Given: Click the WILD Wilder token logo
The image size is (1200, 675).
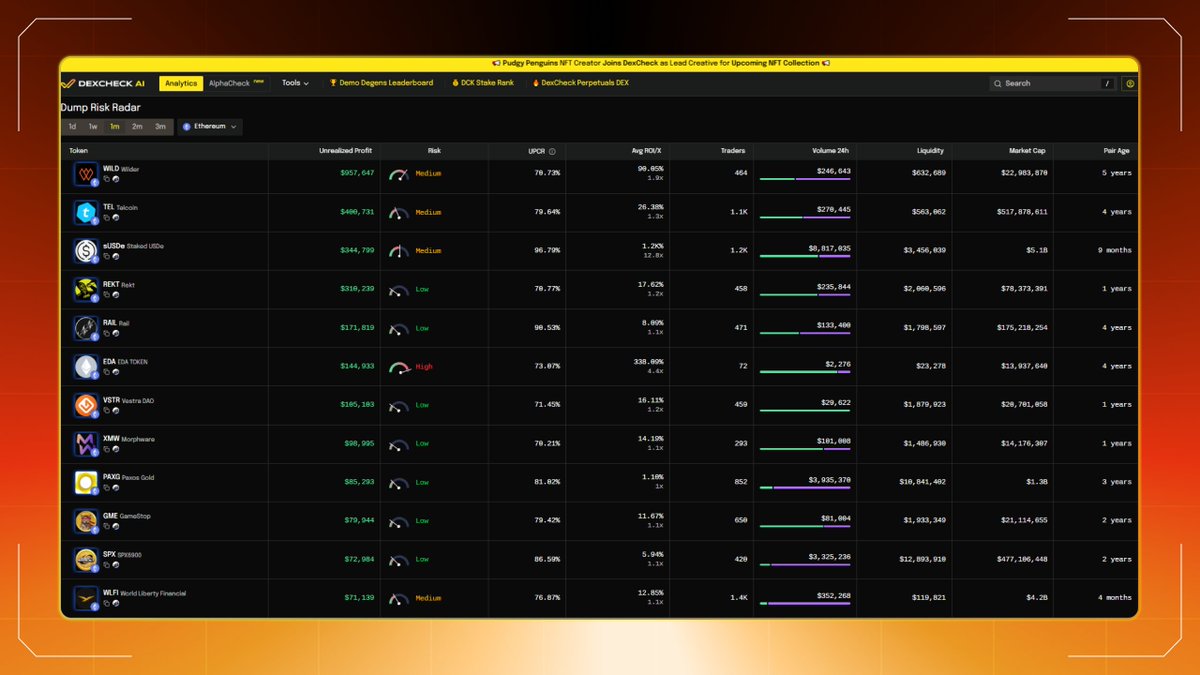Looking at the screenshot, I should click(85, 173).
